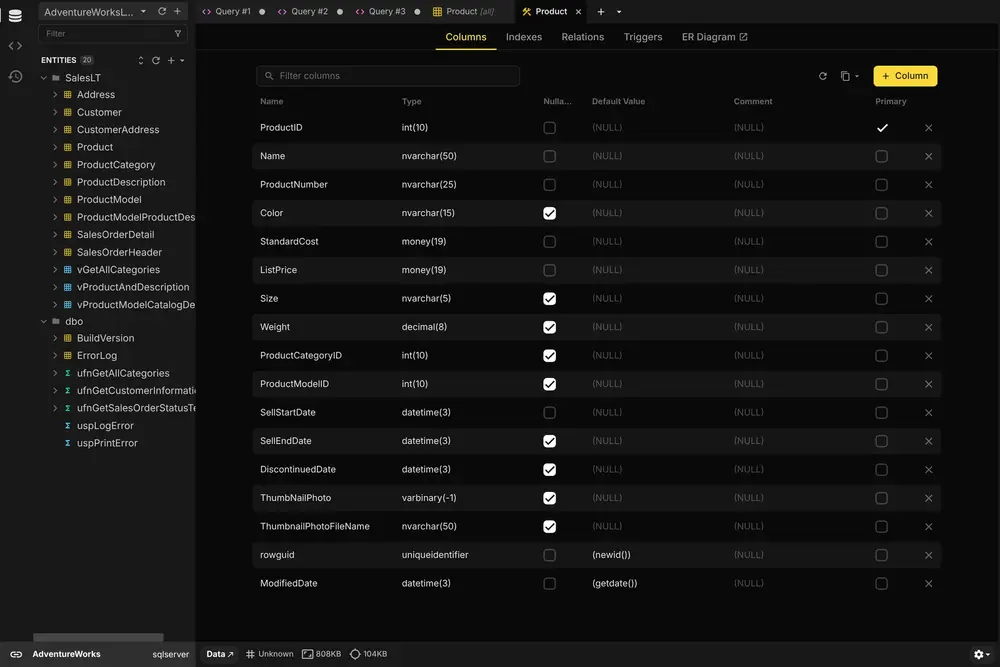Image resolution: width=1000 pixels, height=667 pixels.
Task: Open the add entity dropdown arrow
Action: [x=182, y=61]
